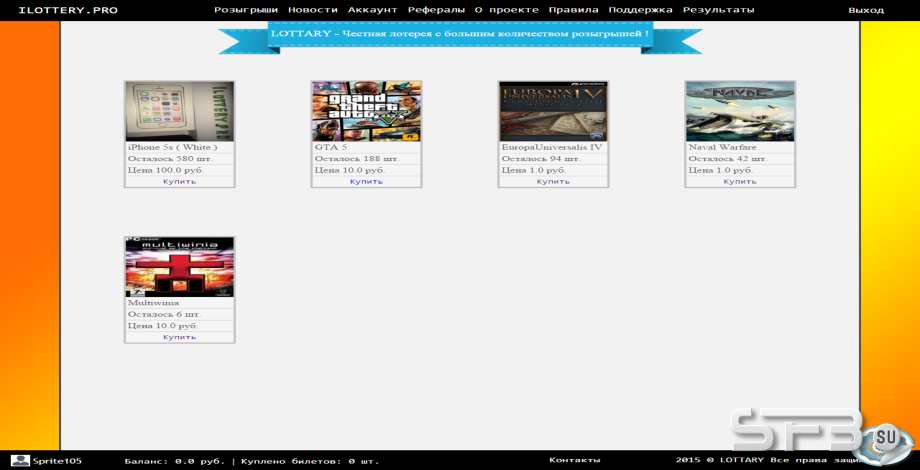Click the 'EuropaUniversalis IV' title text
The height and width of the screenshot is (470, 920).
[552, 147]
